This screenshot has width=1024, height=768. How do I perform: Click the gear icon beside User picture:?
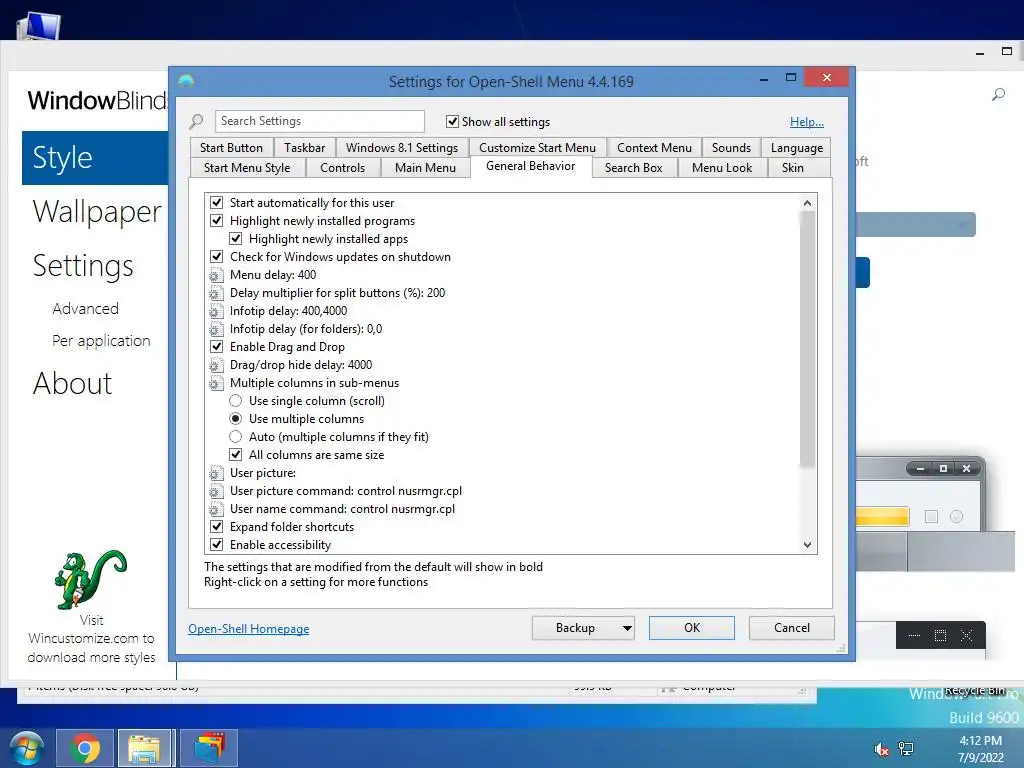tap(216, 473)
